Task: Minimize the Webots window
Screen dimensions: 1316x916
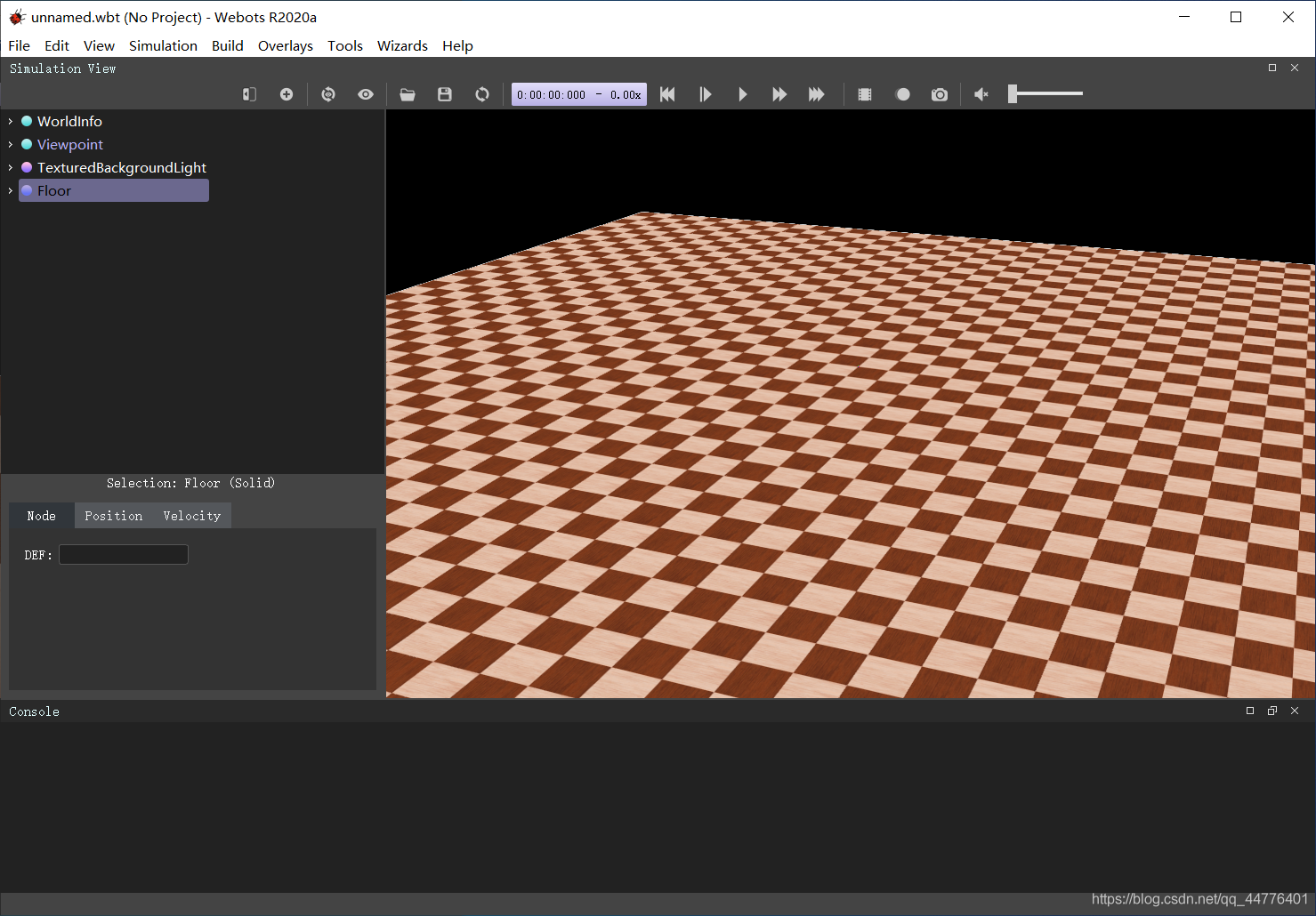Action: [1184, 17]
